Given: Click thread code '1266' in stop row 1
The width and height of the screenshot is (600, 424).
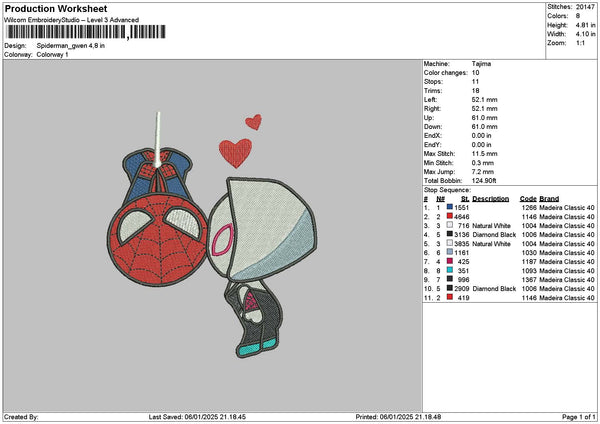Looking at the screenshot, I should coord(529,208).
